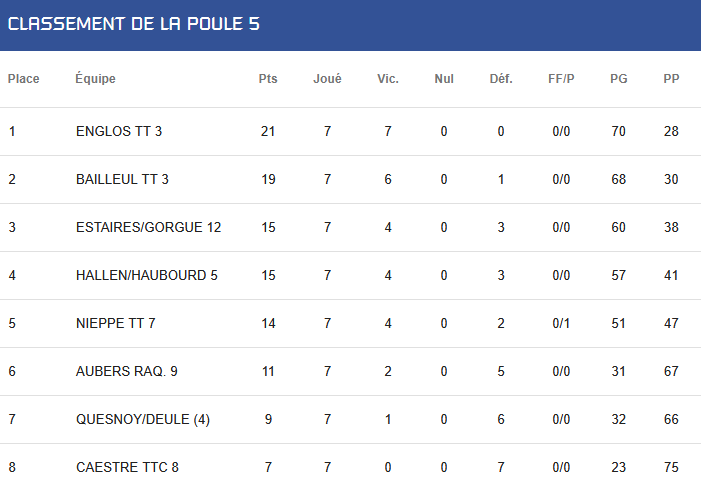701x492 pixels.
Task: Click the Pts column header
Action: coord(268,79)
